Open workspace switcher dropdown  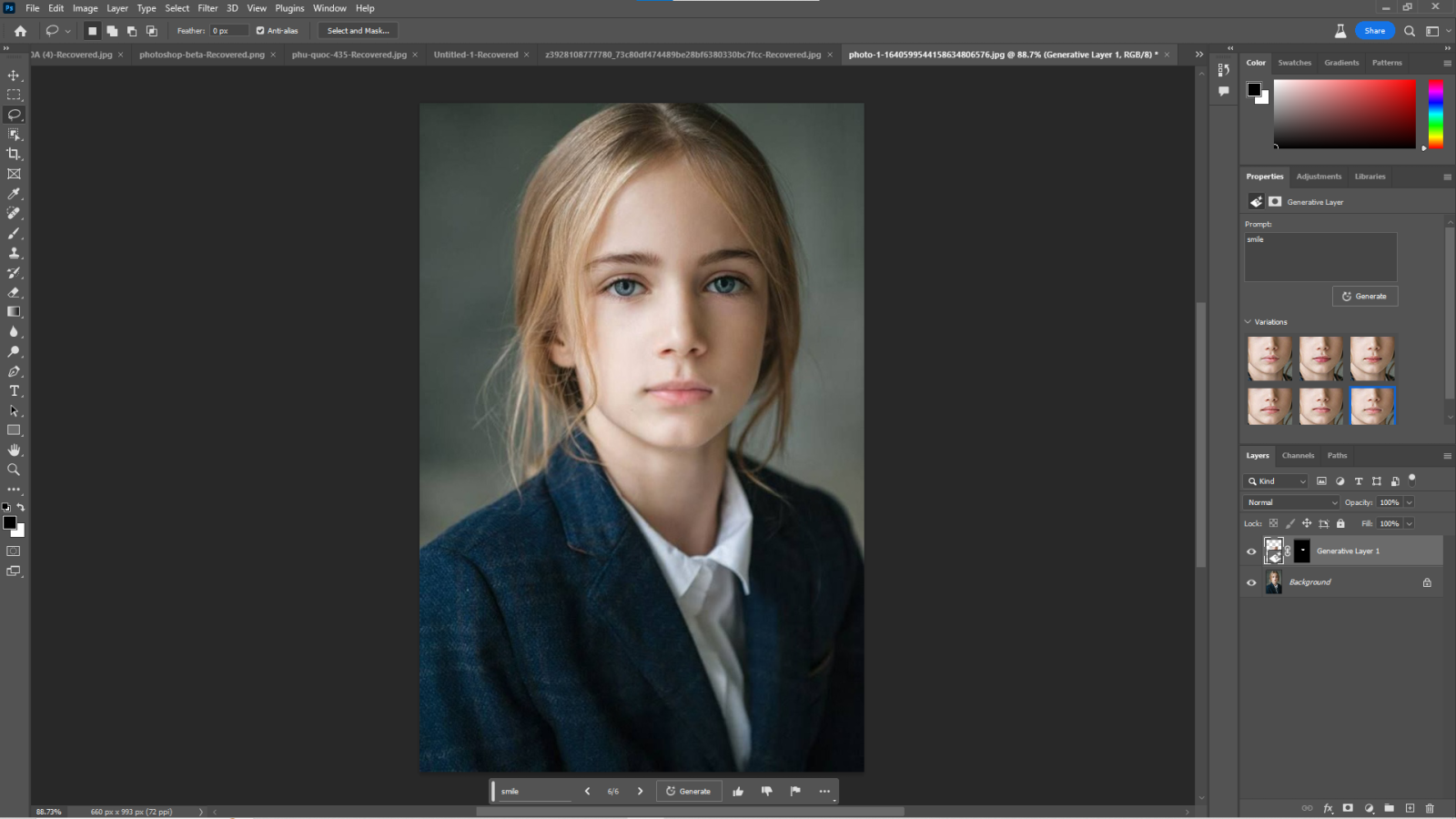[x=1437, y=31]
